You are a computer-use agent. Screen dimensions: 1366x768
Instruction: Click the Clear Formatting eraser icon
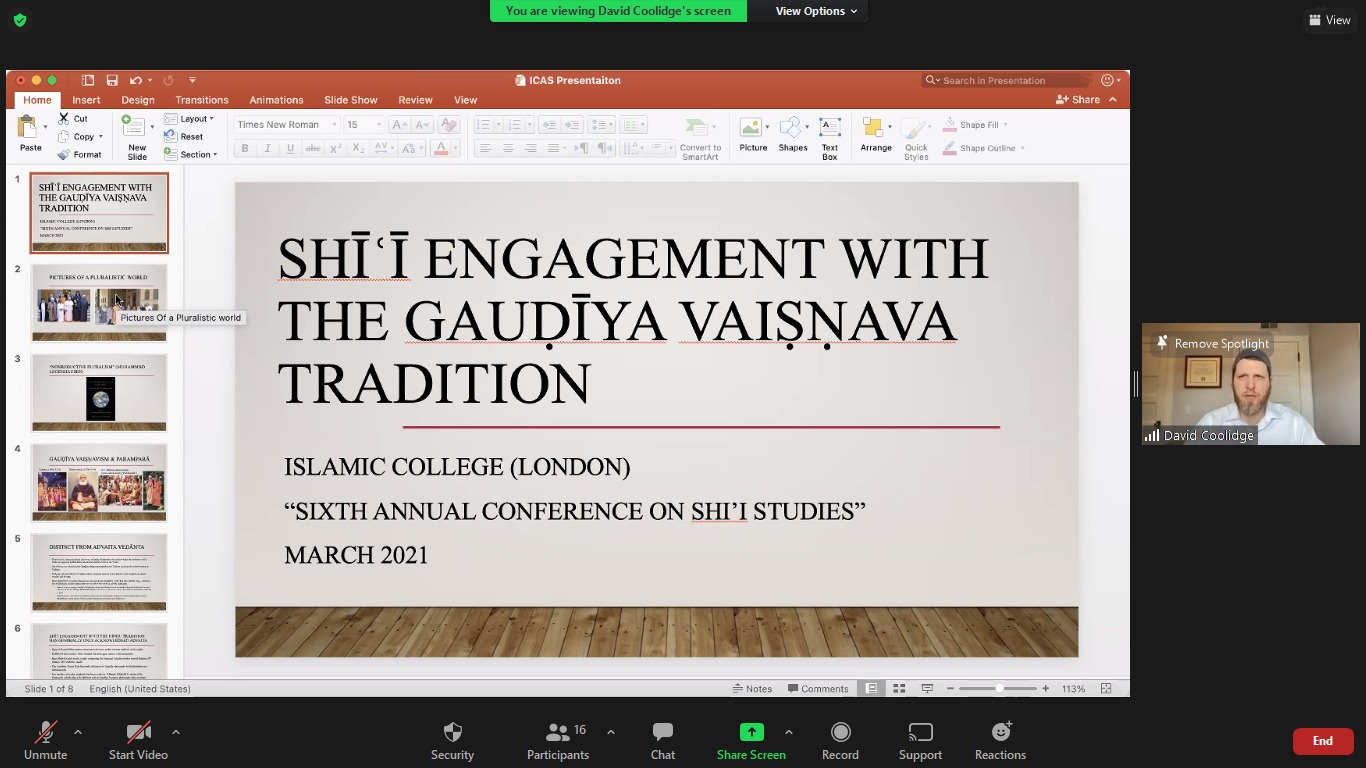449,125
